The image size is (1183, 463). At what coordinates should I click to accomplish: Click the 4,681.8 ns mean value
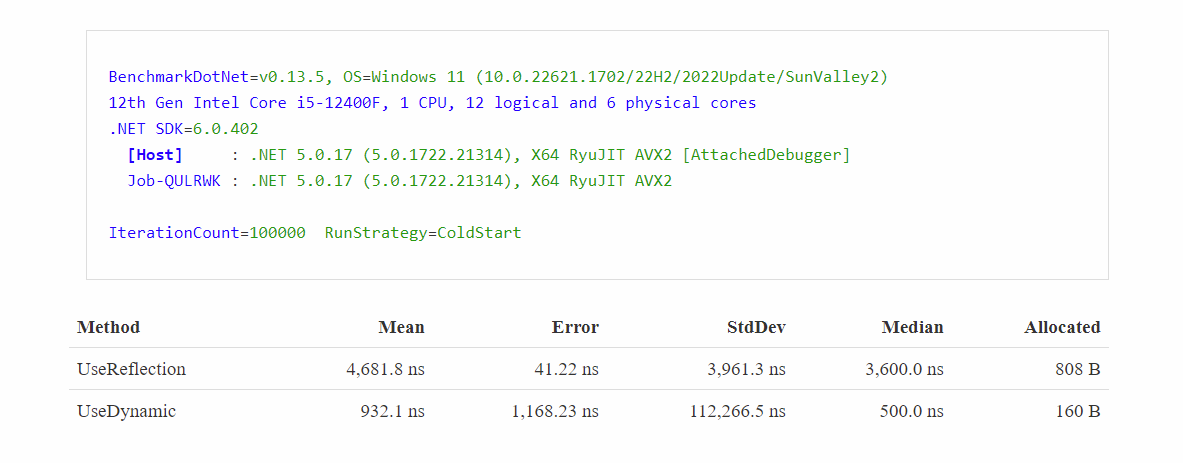coord(385,369)
